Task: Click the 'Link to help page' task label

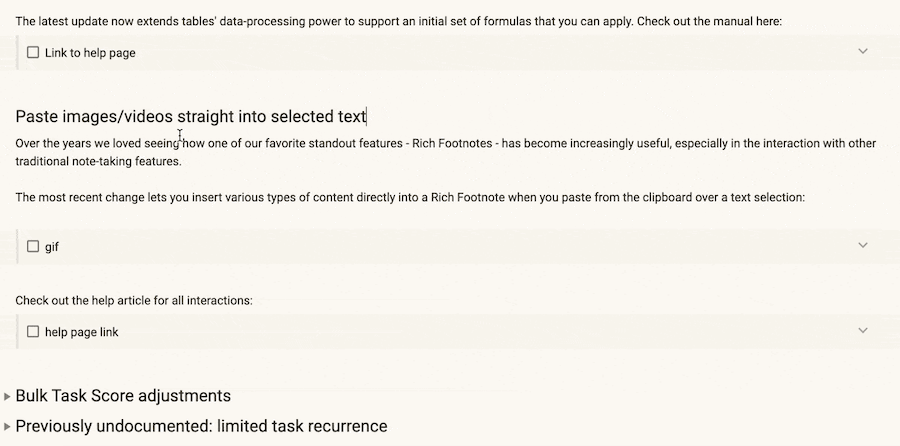Action: point(90,53)
